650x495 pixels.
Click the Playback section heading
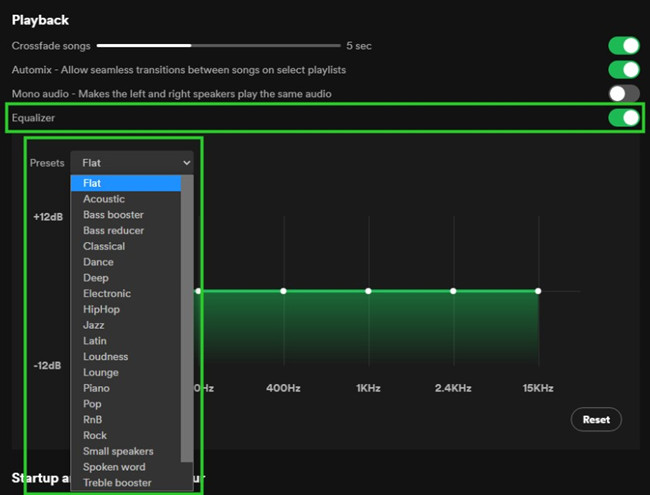point(40,20)
